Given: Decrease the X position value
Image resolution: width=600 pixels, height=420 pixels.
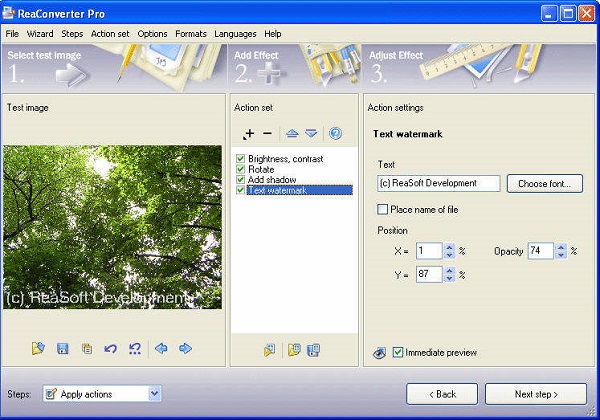Looking at the screenshot, I should tap(449, 255).
